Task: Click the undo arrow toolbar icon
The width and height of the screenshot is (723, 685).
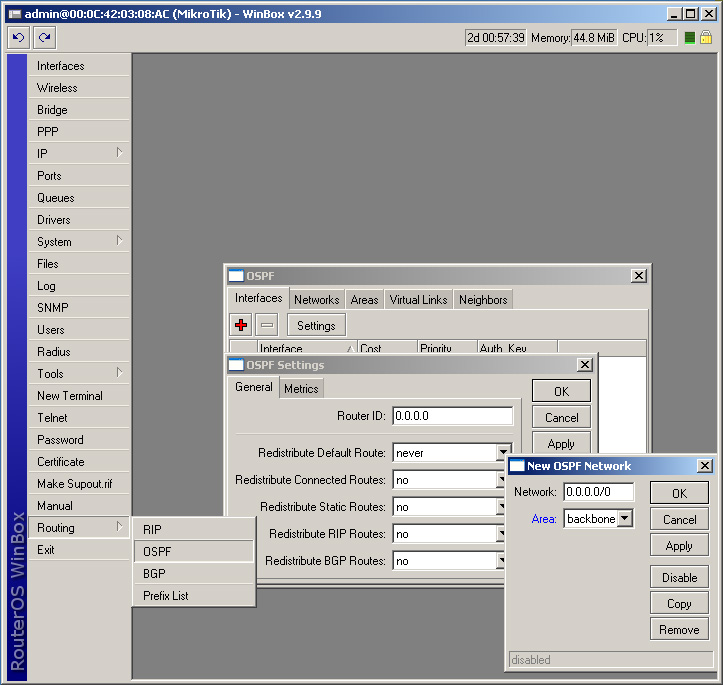Action: 19,37
